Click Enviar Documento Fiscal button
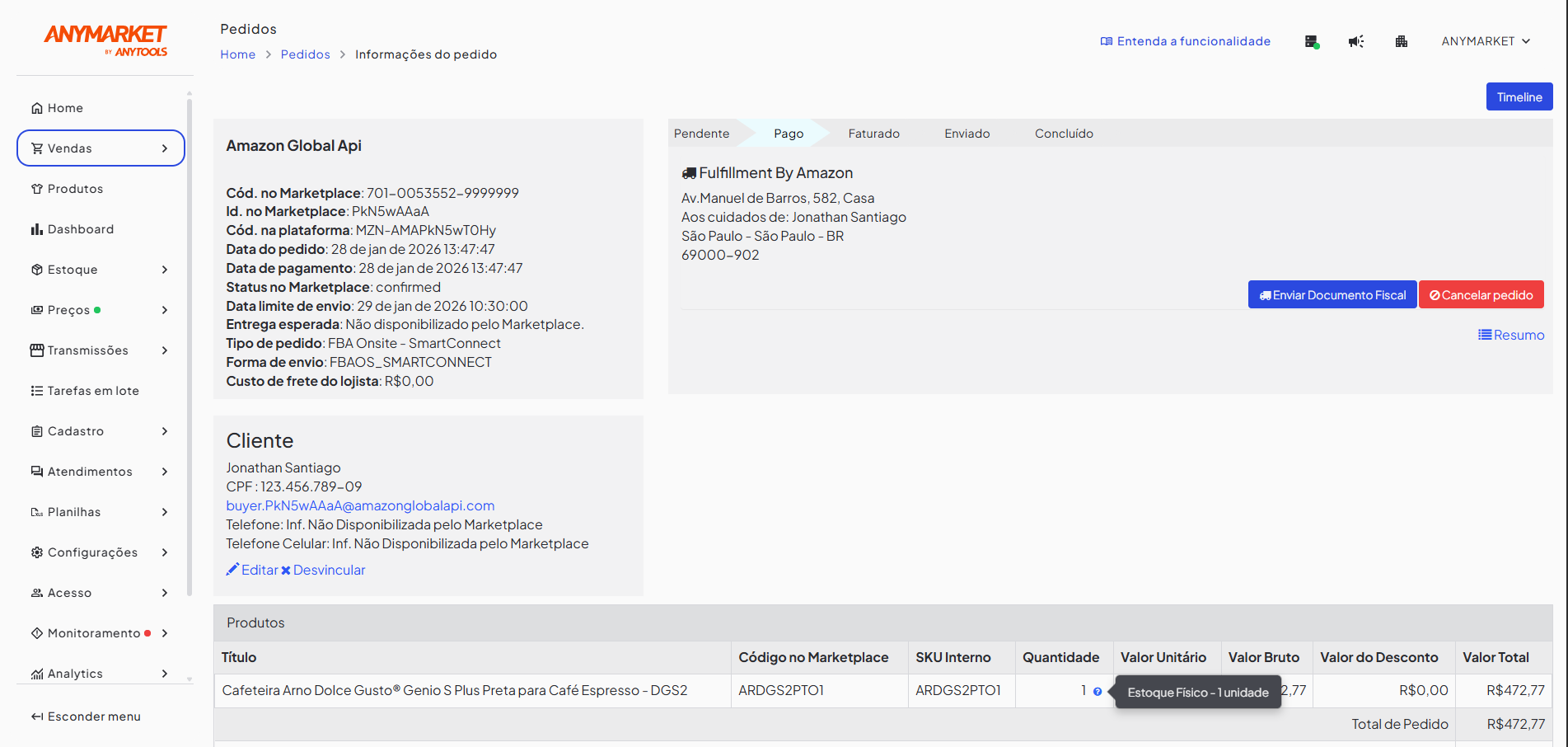The width and height of the screenshot is (1568, 747). pyautogui.click(x=1332, y=294)
